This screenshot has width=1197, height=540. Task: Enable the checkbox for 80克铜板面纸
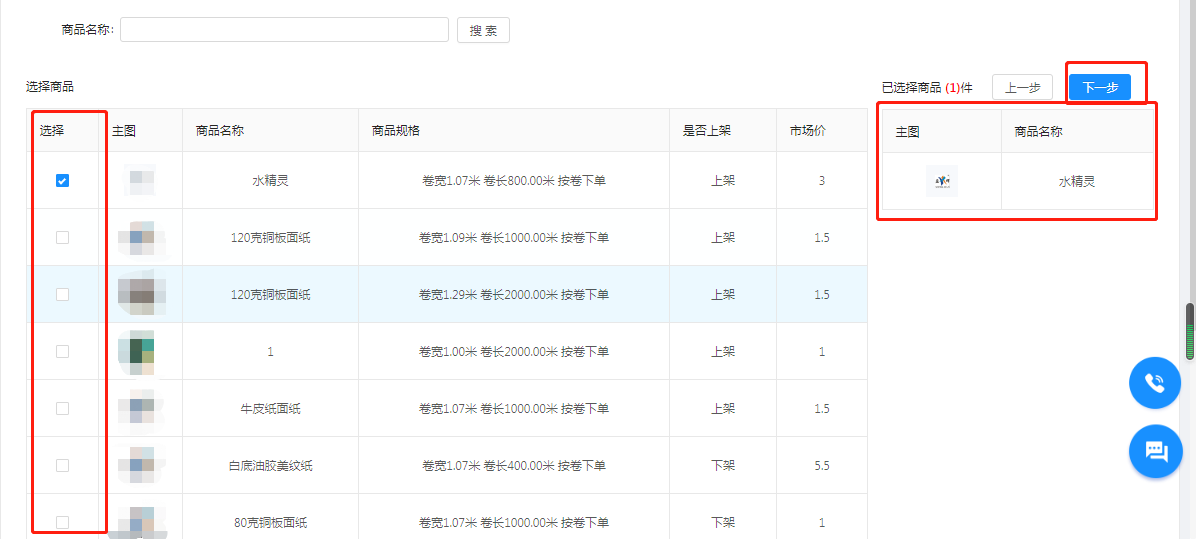tap(62, 522)
